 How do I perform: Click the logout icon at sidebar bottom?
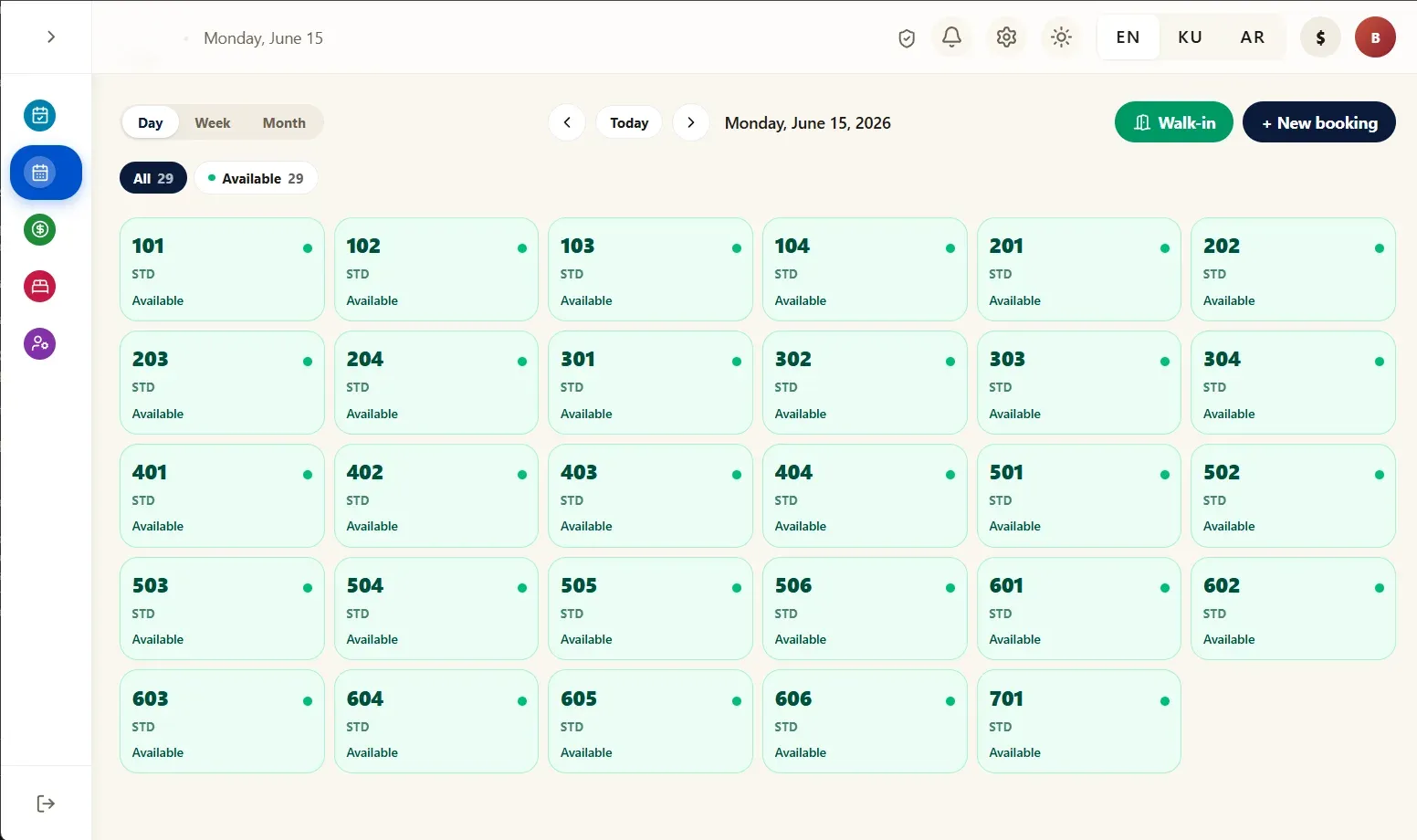coord(46,803)
